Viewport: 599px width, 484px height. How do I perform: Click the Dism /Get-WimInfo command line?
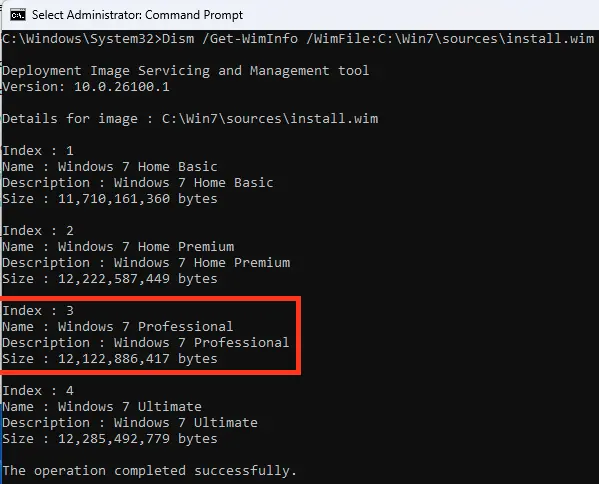click(298, 39)
